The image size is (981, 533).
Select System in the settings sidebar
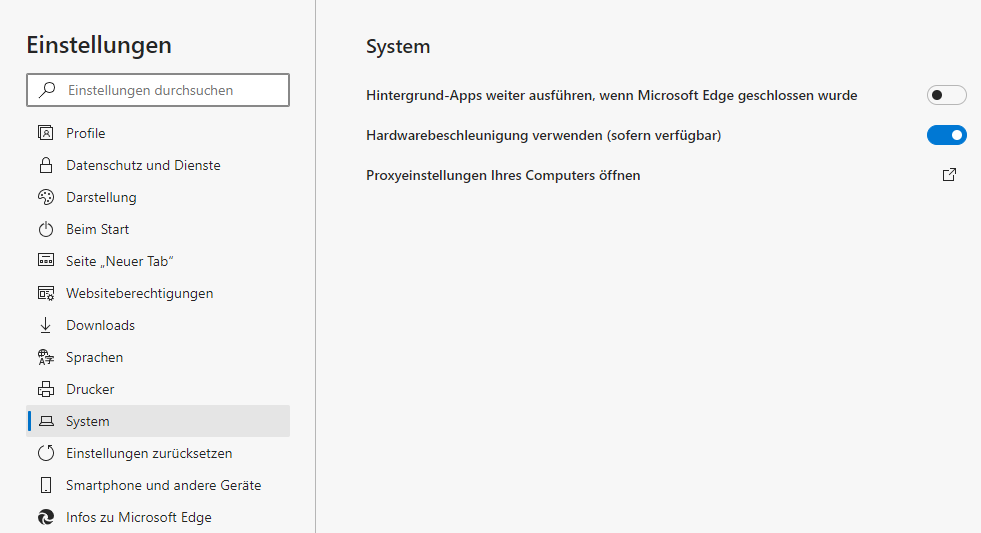pyautogui.click(x=88, y=421)
